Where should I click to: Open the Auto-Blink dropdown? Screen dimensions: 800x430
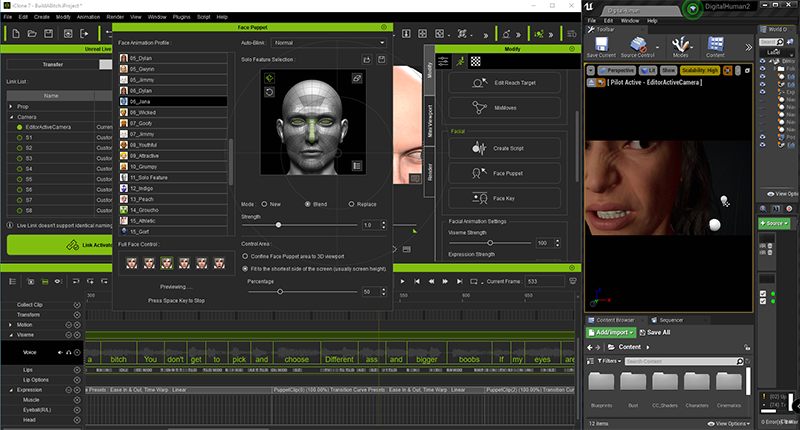click(x=329, y=44)
